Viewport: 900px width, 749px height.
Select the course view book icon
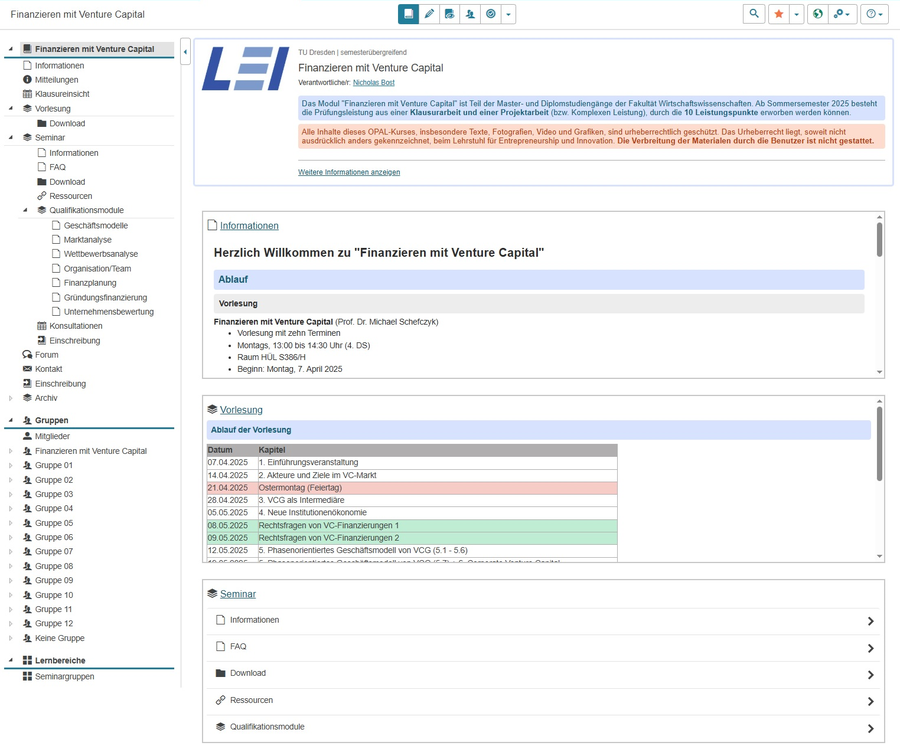[408, 14]
